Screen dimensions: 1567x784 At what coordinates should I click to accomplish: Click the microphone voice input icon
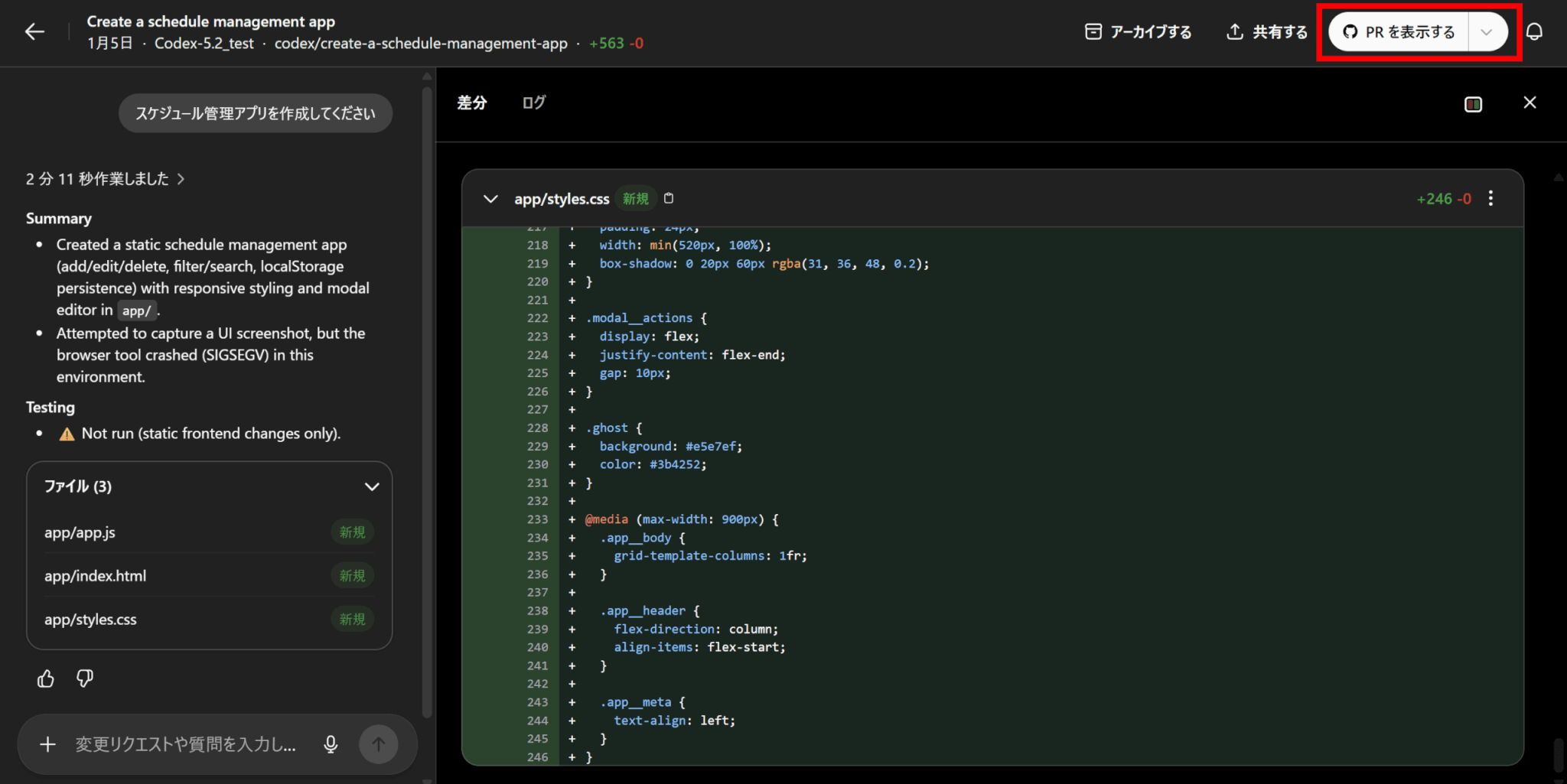tap(331, 744)
